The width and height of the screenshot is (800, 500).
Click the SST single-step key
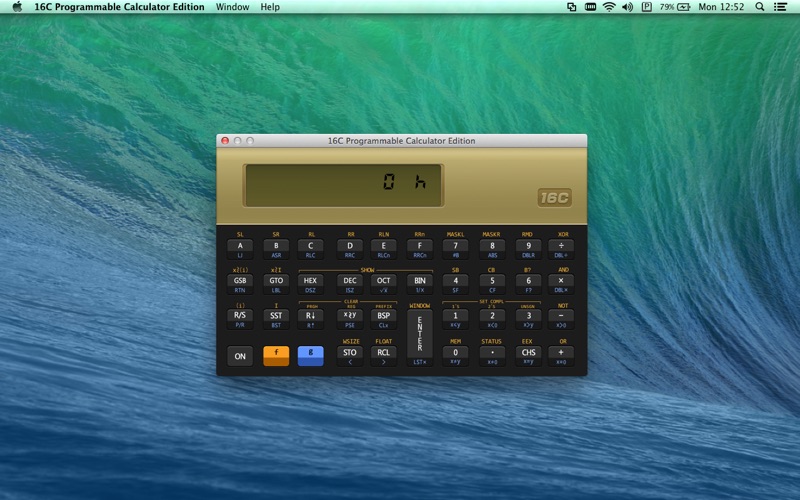pos(276,319)
